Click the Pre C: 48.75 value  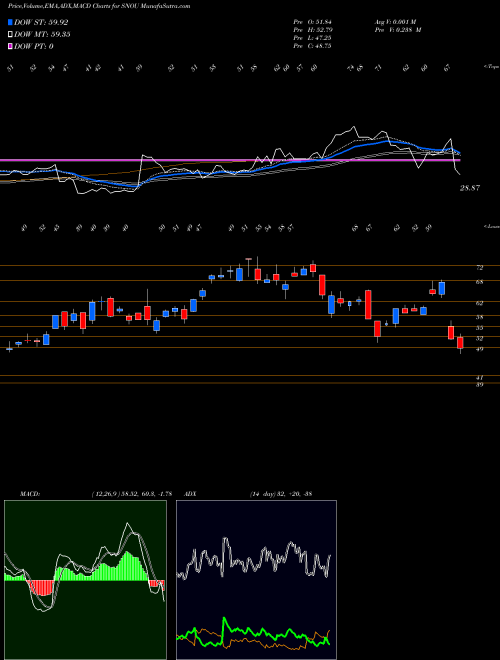[312, 46]
